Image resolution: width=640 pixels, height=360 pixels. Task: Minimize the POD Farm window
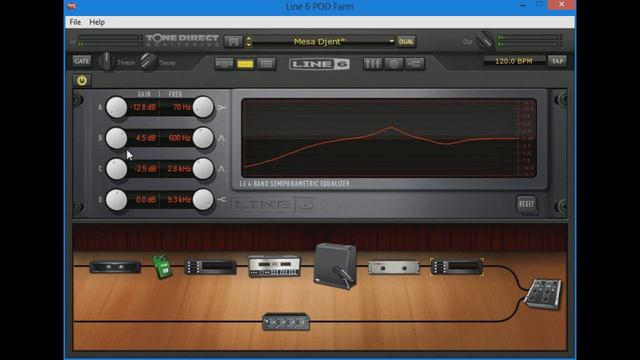point(522,5)
